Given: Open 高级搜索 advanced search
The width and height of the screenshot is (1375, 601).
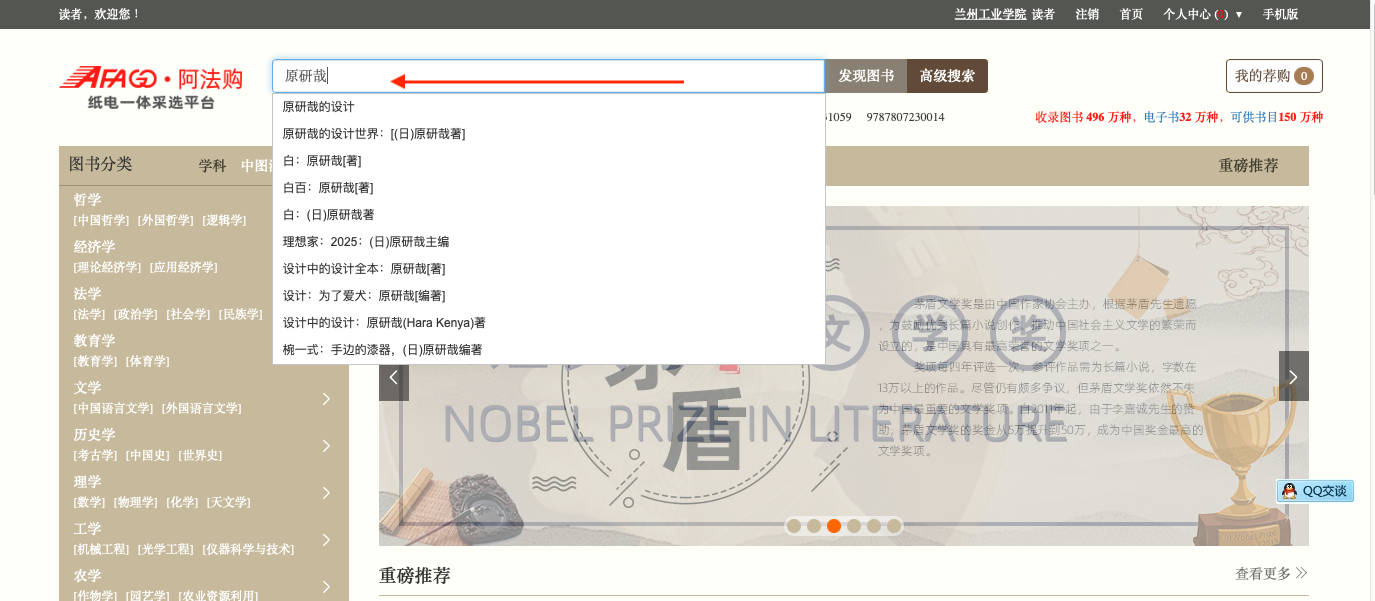Looking at the screenshot, I should pyautogui.click(x=947, y=76).
